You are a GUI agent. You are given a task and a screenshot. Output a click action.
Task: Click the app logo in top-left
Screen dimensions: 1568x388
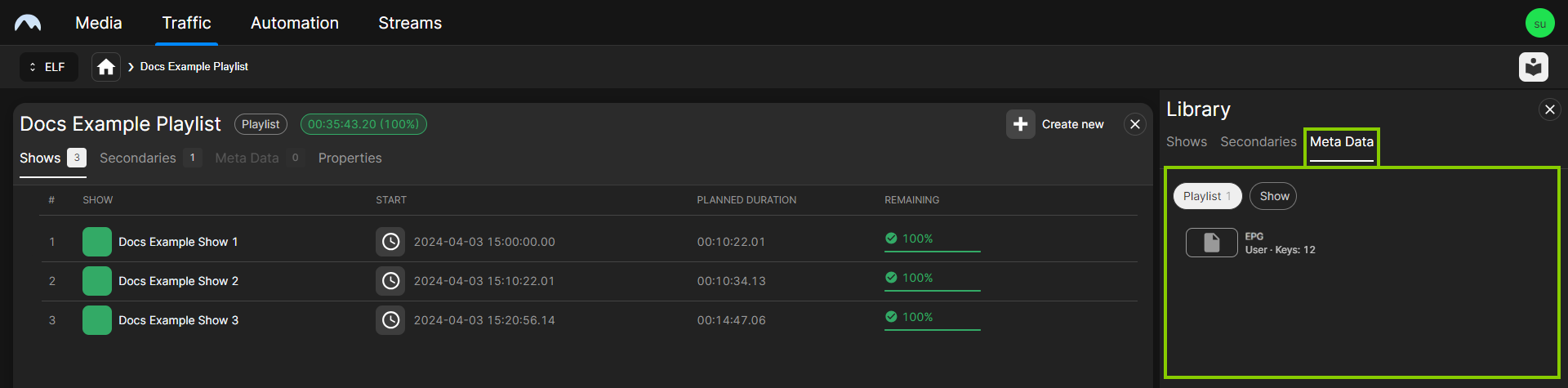point(28,23)
